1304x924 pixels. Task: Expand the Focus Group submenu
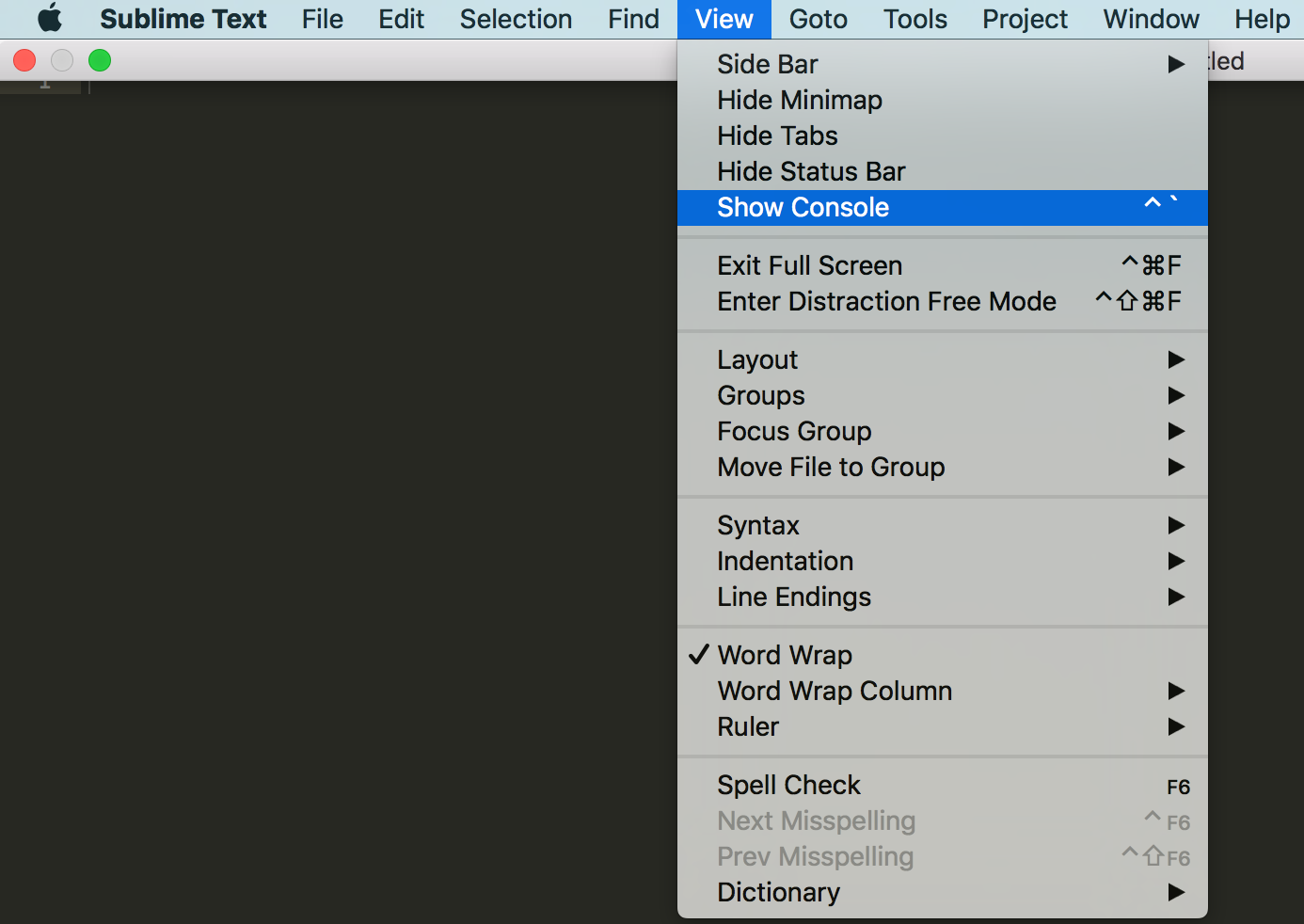[943, 431]
